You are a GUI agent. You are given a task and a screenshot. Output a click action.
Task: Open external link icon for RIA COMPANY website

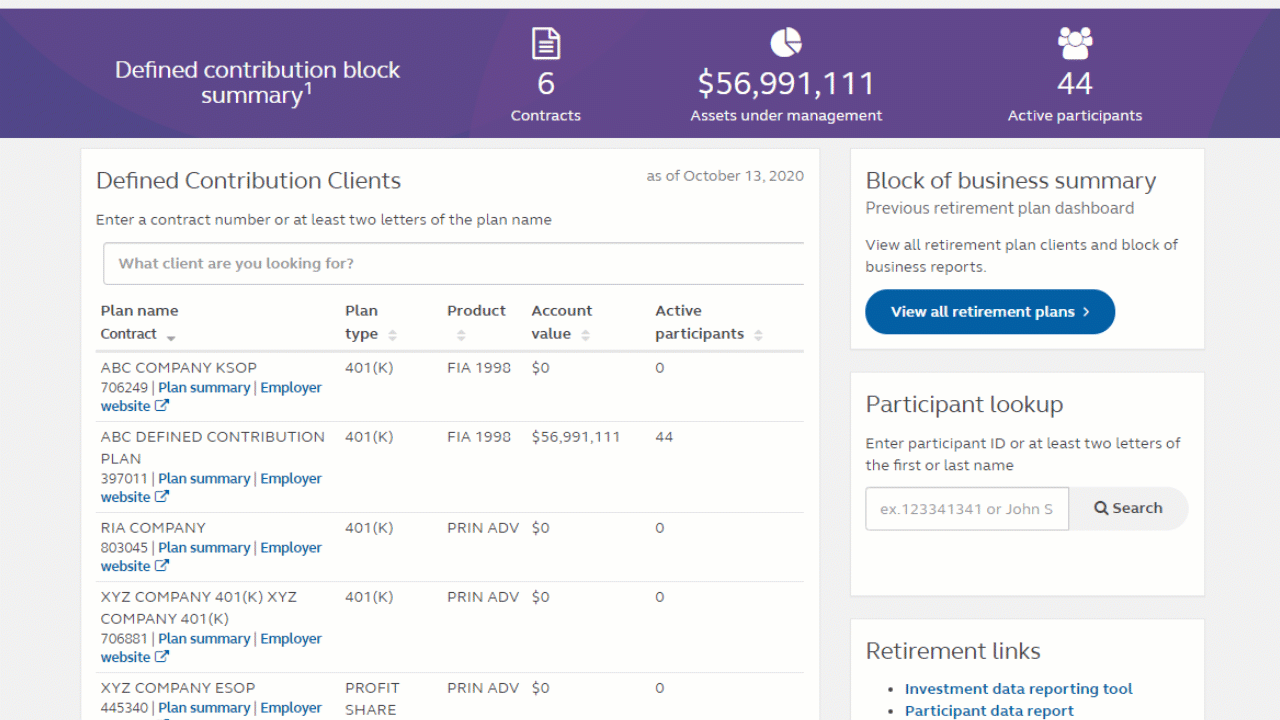(x=162, y=566)
